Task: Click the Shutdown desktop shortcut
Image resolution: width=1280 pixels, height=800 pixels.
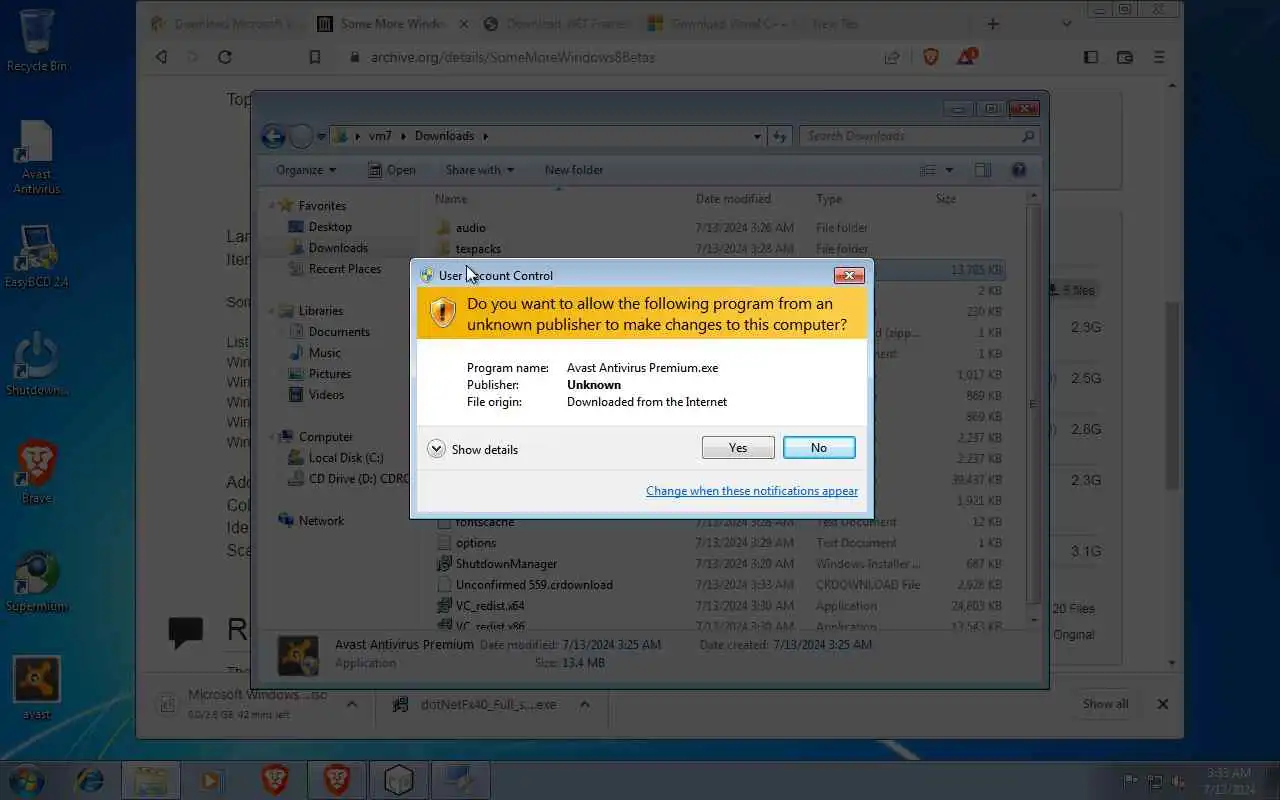Action: [x=37, y=364]
